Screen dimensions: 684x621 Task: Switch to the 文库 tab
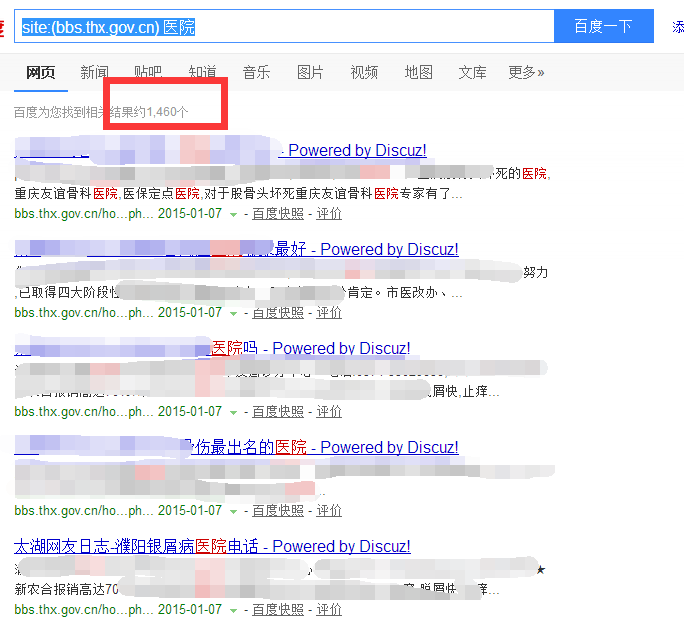[x=472, y=72]
